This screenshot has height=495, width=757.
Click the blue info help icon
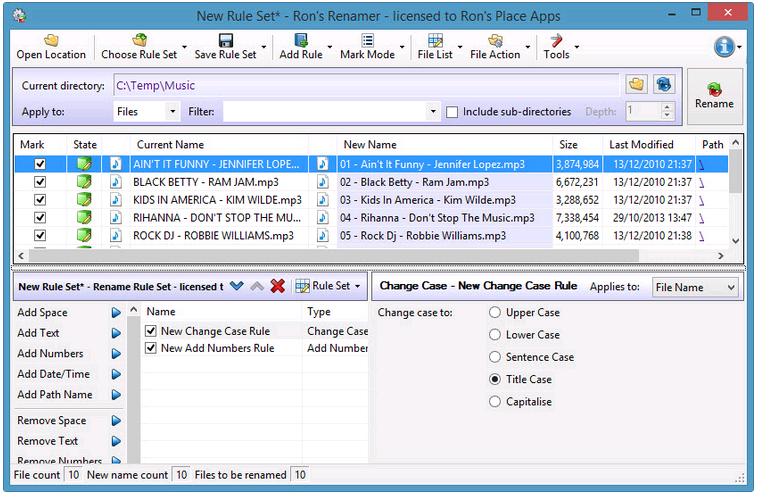coord(723,47)
